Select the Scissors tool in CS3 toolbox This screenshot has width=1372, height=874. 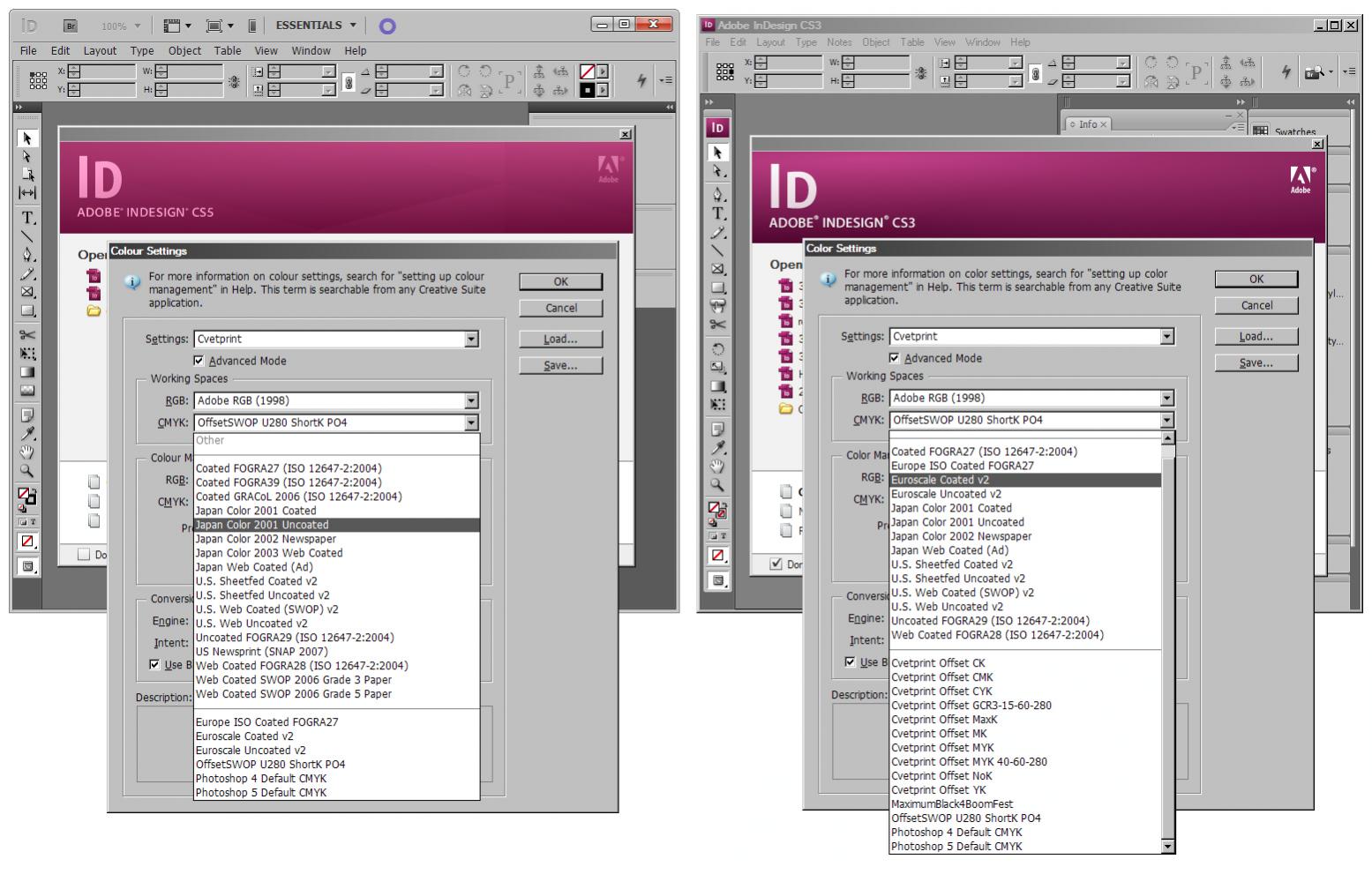pyautogui.click(x=718, y=324)
